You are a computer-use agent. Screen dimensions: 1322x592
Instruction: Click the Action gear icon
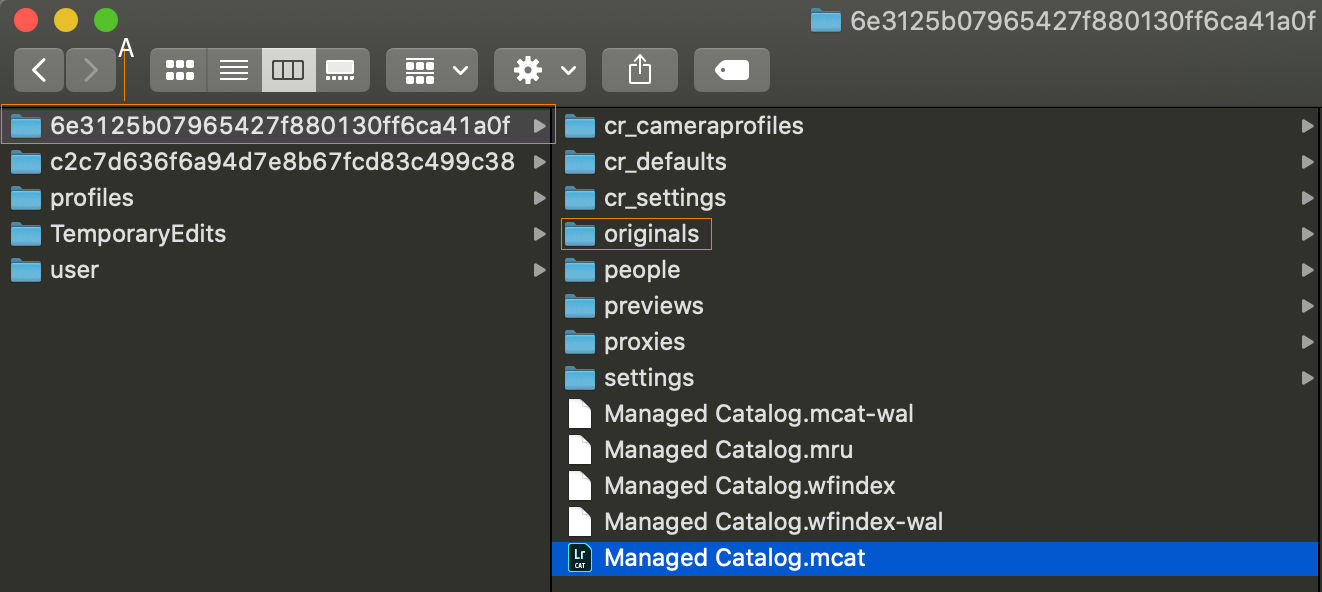coord(528,69)
